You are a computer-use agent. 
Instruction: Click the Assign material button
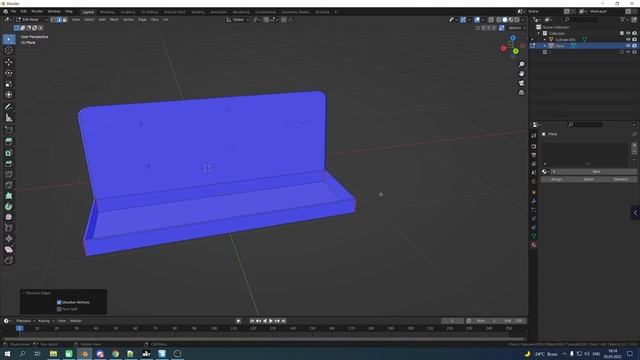pos(556,179)
